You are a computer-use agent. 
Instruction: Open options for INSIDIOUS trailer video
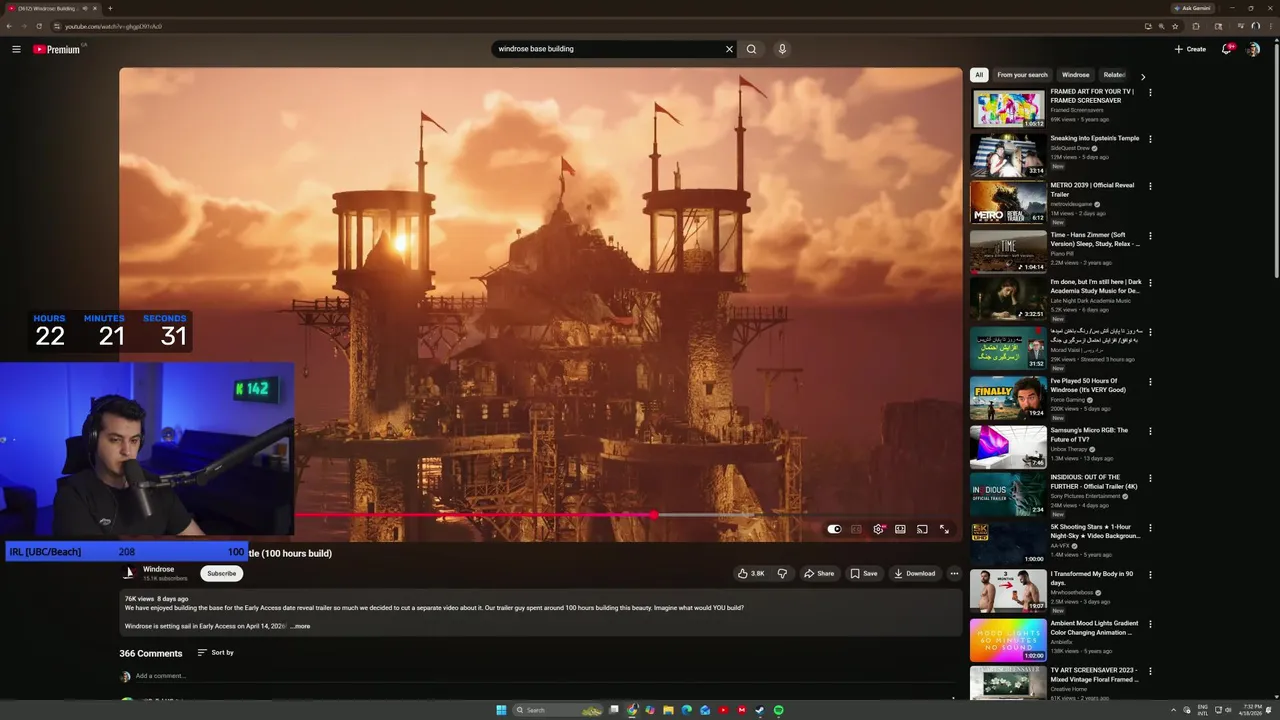pyautogui.click(x=1150, y=478)
